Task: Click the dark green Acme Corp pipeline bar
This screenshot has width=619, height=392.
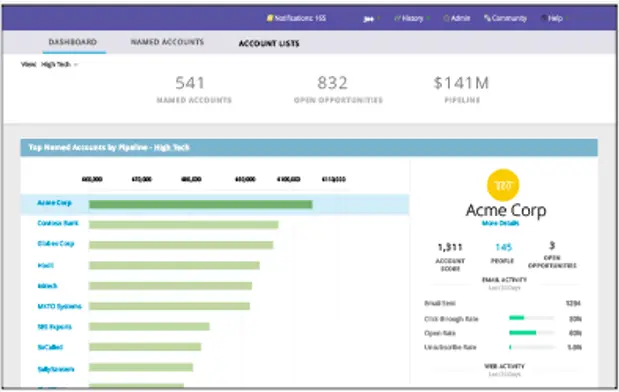Action: (x=201, y=204)
